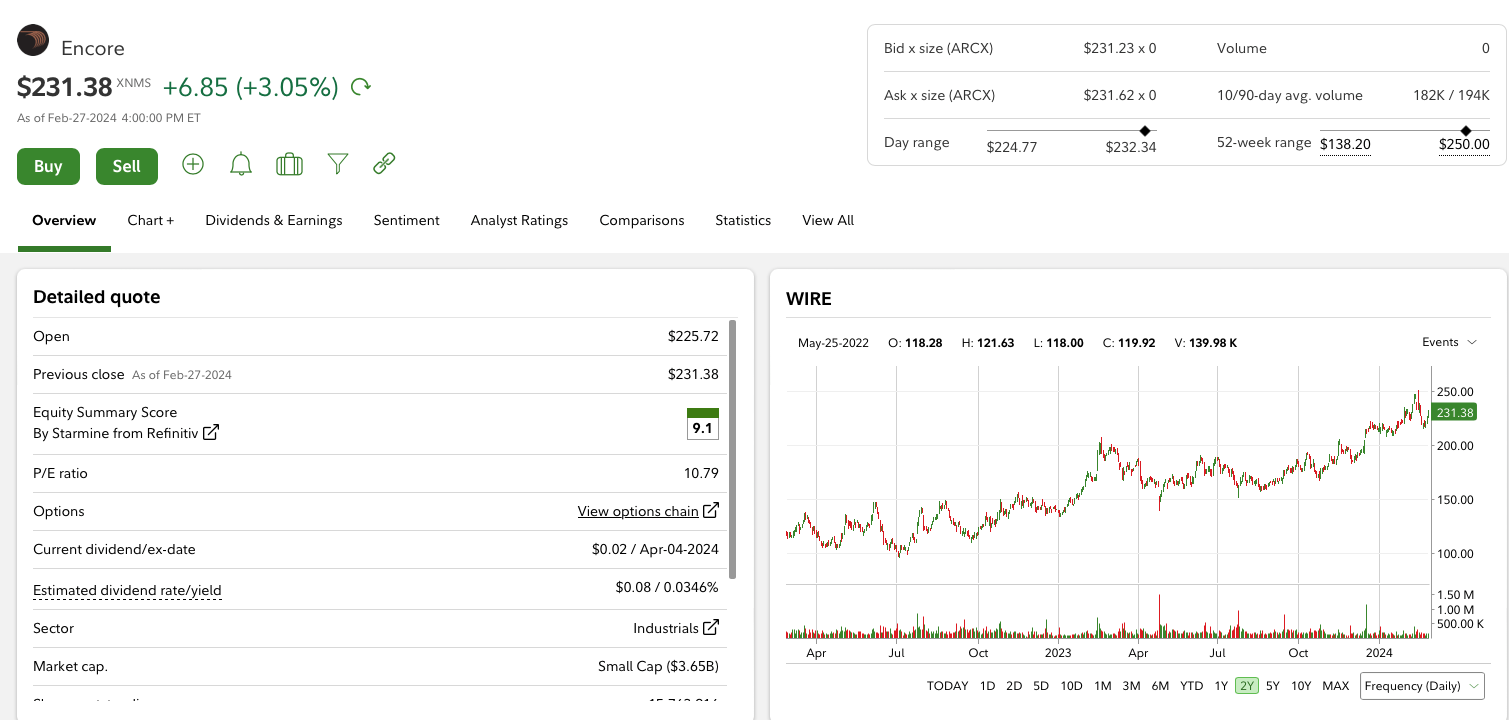1509x720 pixels.
Task: Click the bell alert icon
Action: click(x=241, y=164)
